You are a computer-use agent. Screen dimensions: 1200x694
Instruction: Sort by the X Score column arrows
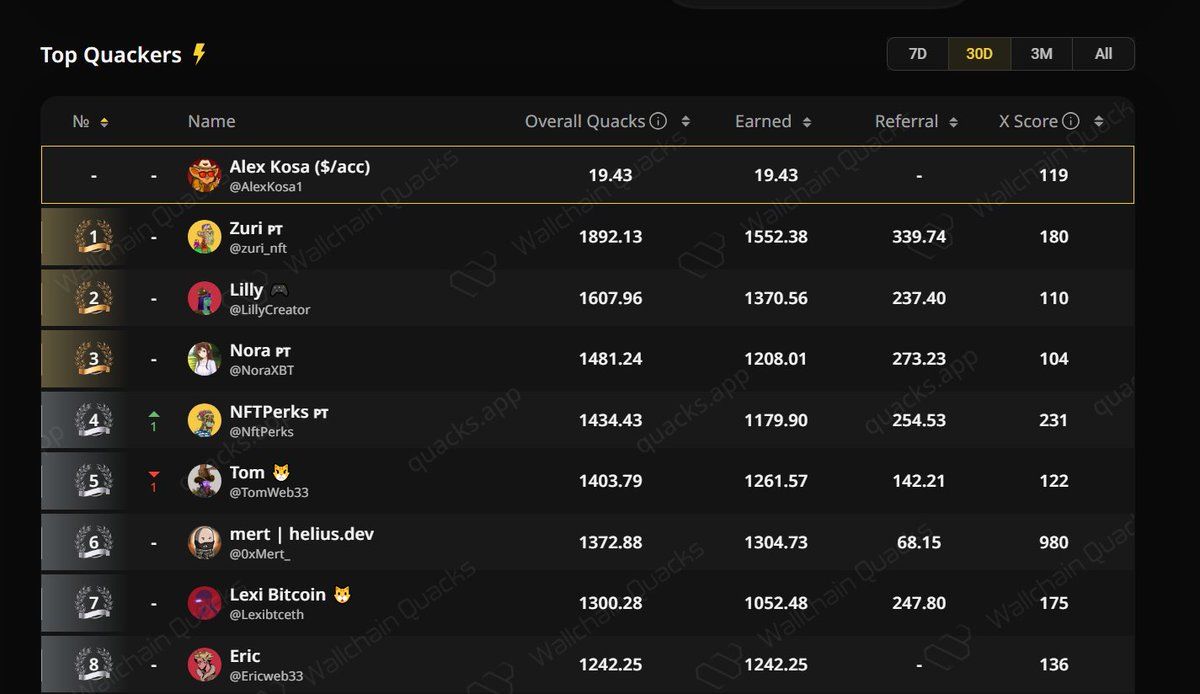click(x=1099, y=122)
